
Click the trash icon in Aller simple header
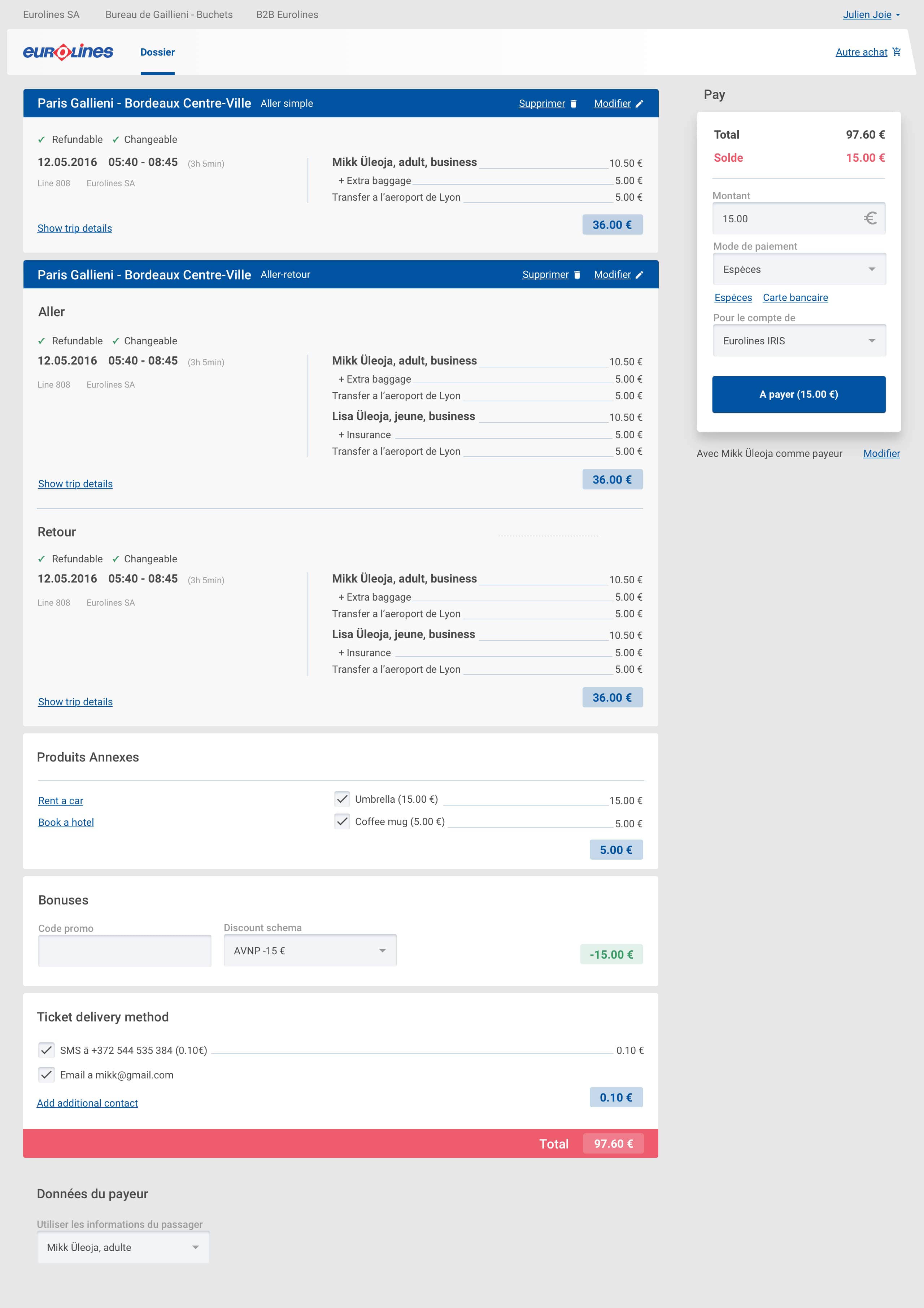pos(574,104)
